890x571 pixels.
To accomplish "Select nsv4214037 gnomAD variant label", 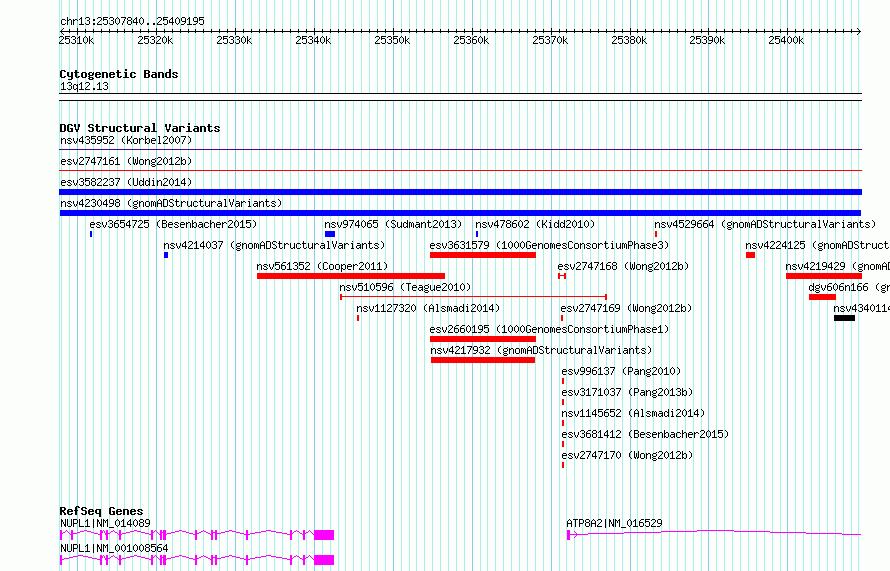I will 274,245.
